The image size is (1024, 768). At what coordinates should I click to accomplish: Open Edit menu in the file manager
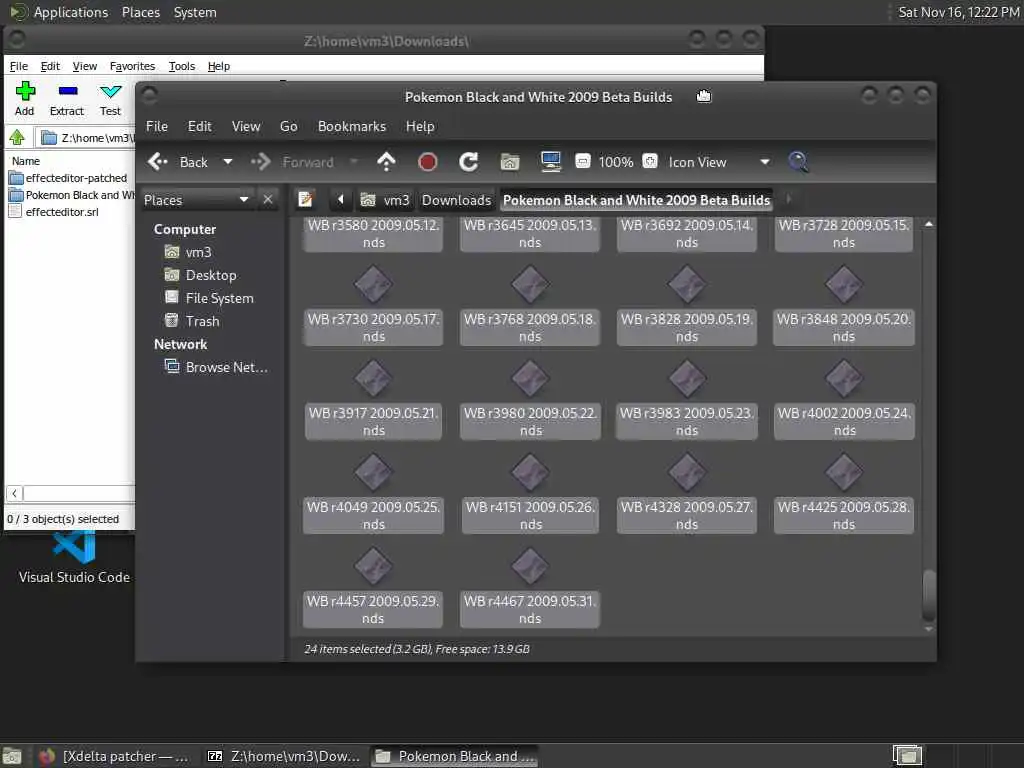click(x=200, y=126)
